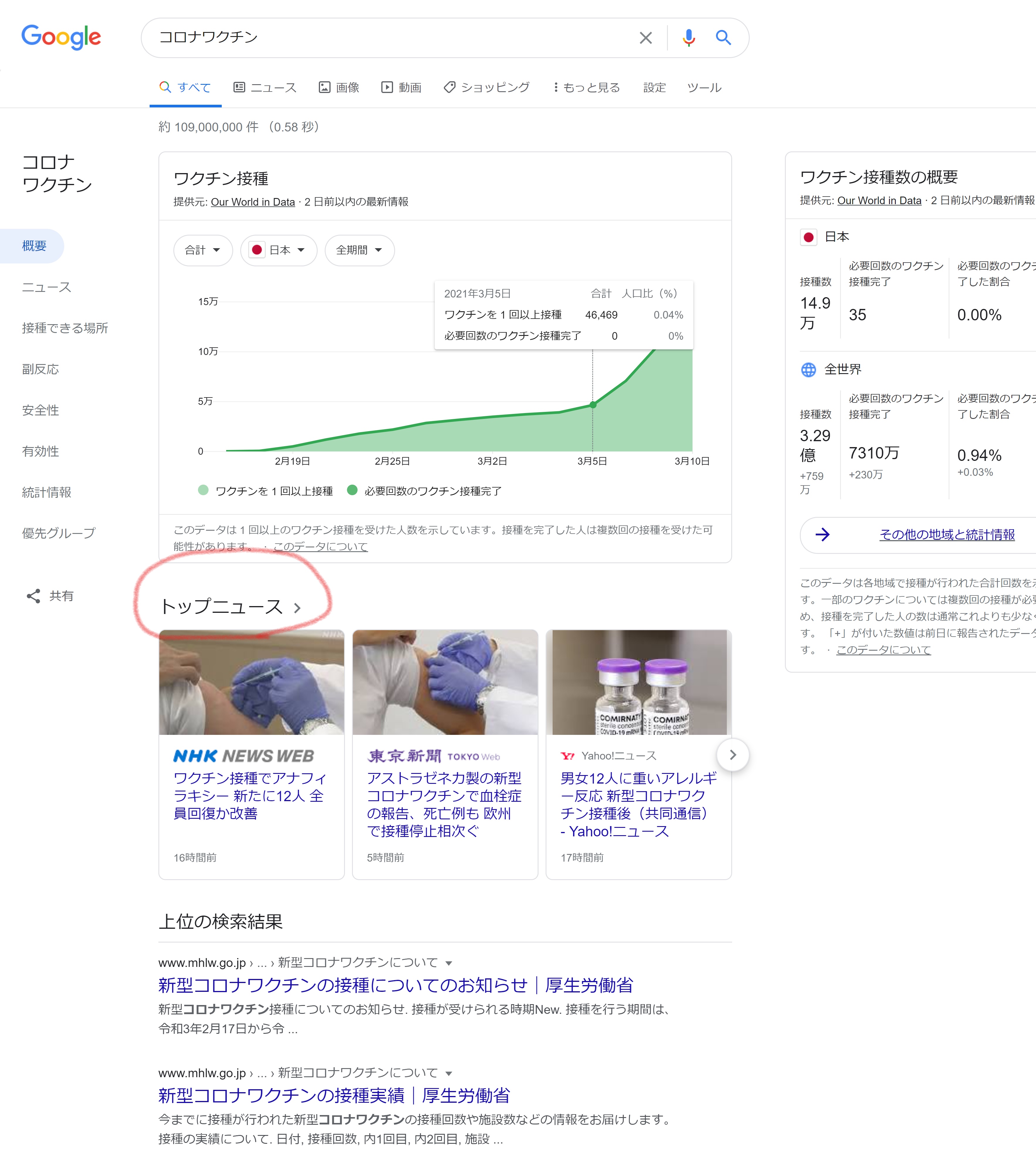Select 安全性 in the sidebar

[x=40, y=410]
